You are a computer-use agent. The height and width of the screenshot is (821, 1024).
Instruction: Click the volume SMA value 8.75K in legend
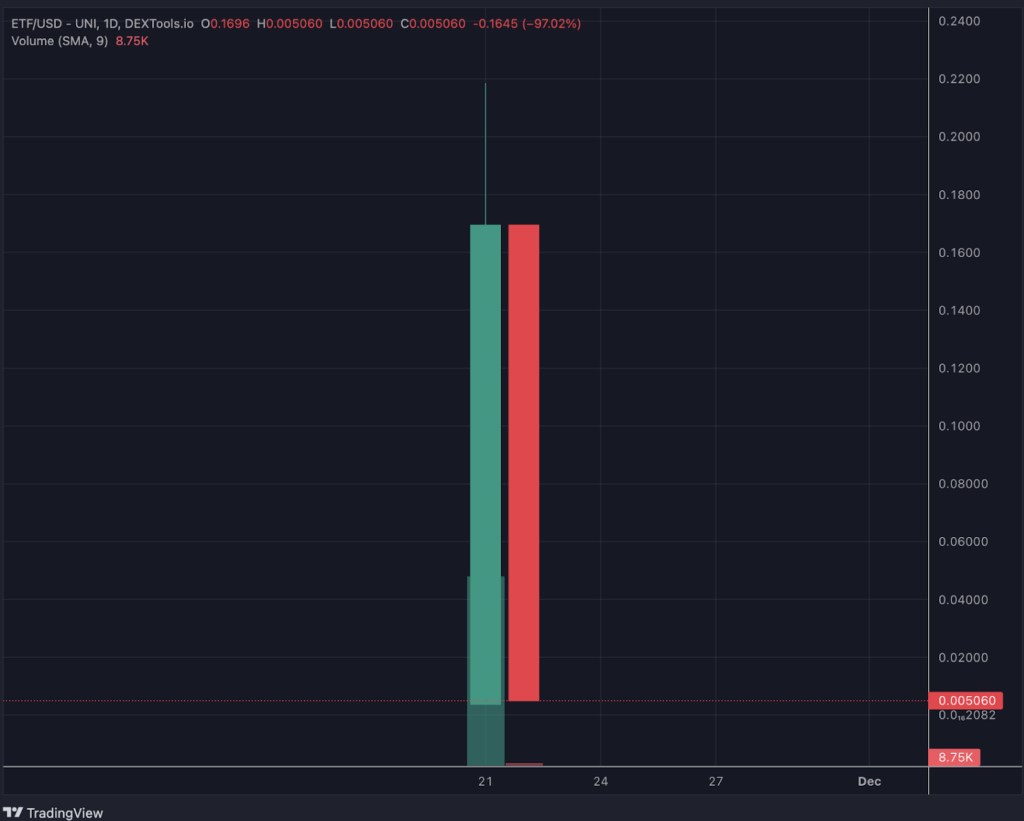coord(132,41)
